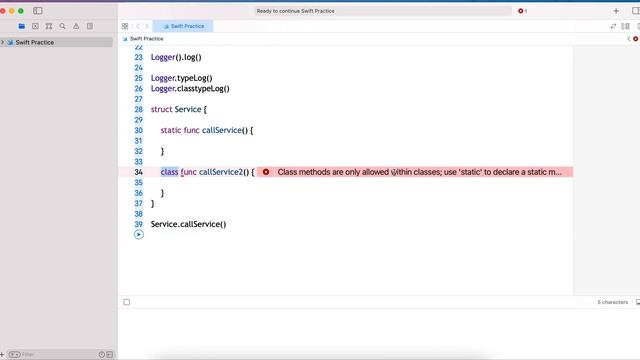Click the 'Class methods are only allowed' error message
The image size is (640, 360).
click(x=419, y=172)
